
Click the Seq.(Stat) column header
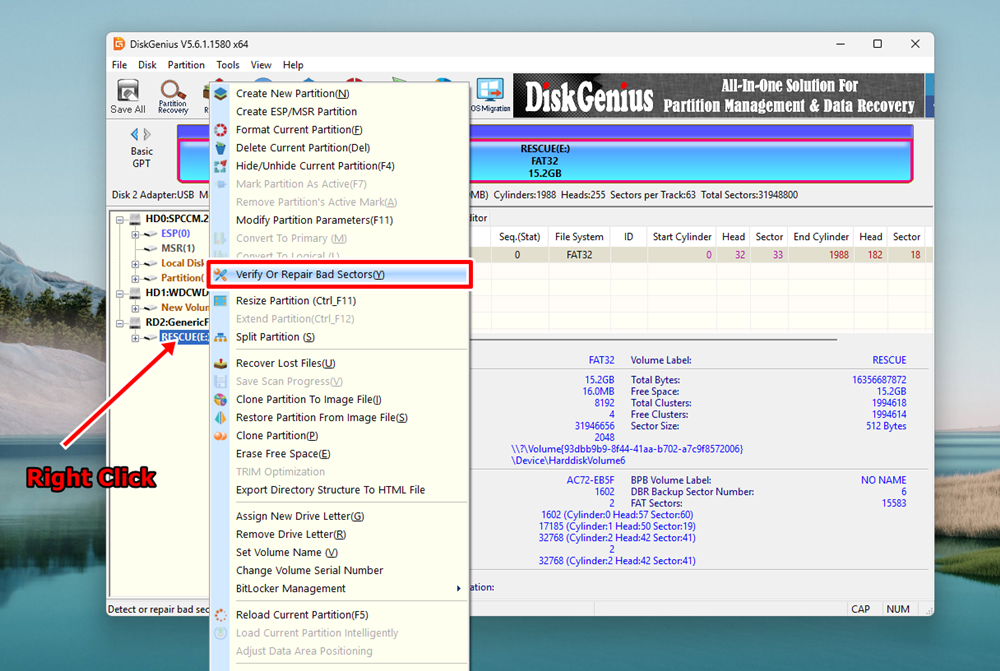tap(519, 237)
